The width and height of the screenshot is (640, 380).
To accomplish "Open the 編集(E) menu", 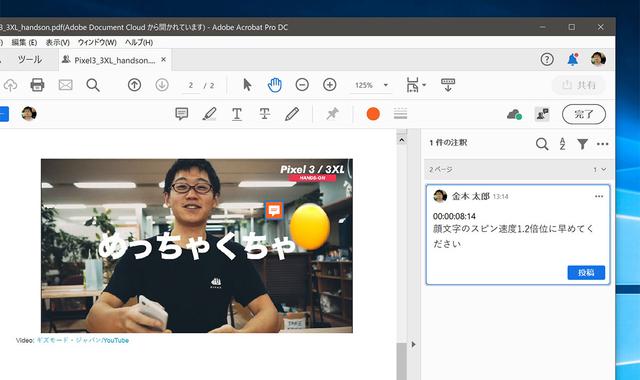I will (24, 42).
